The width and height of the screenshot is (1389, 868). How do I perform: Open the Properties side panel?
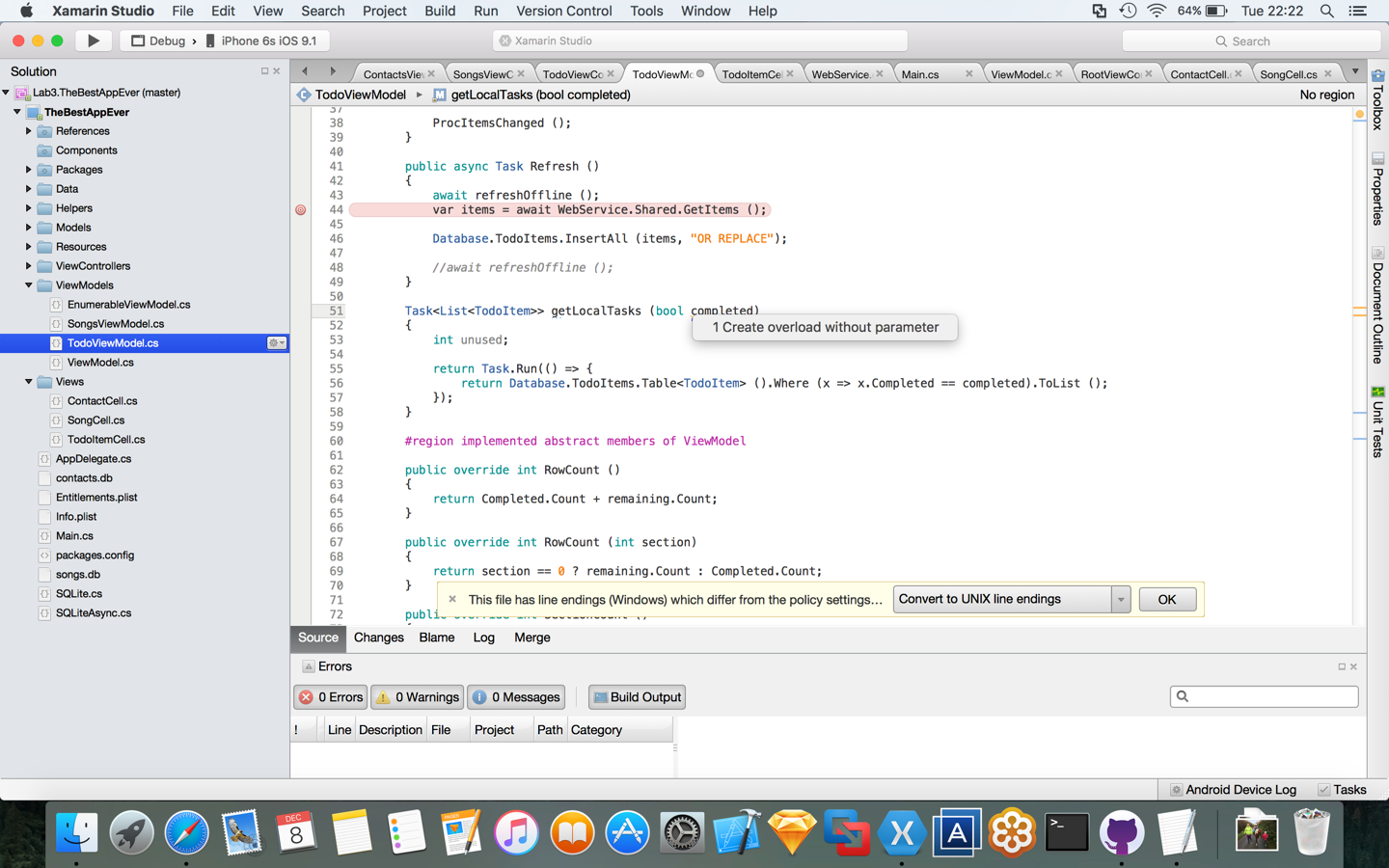[x=1377, y=189]
